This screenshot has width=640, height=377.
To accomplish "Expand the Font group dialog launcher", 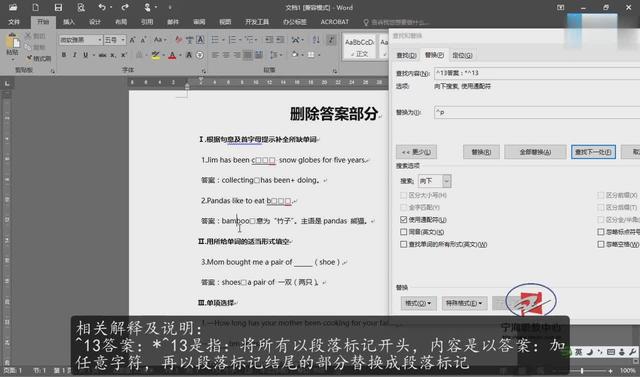I will 204,71.
